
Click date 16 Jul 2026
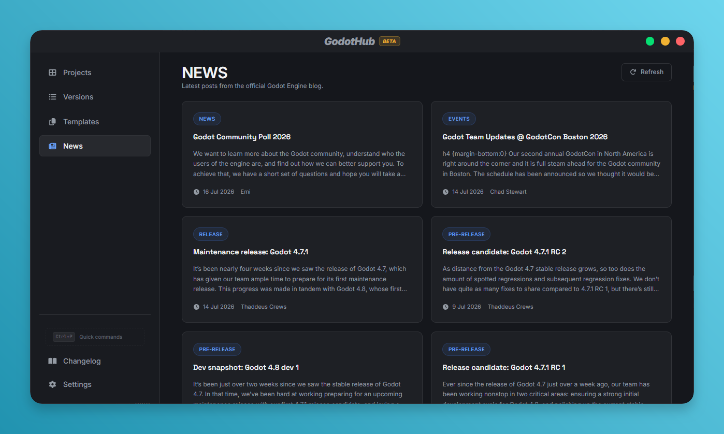coord(218,192)
